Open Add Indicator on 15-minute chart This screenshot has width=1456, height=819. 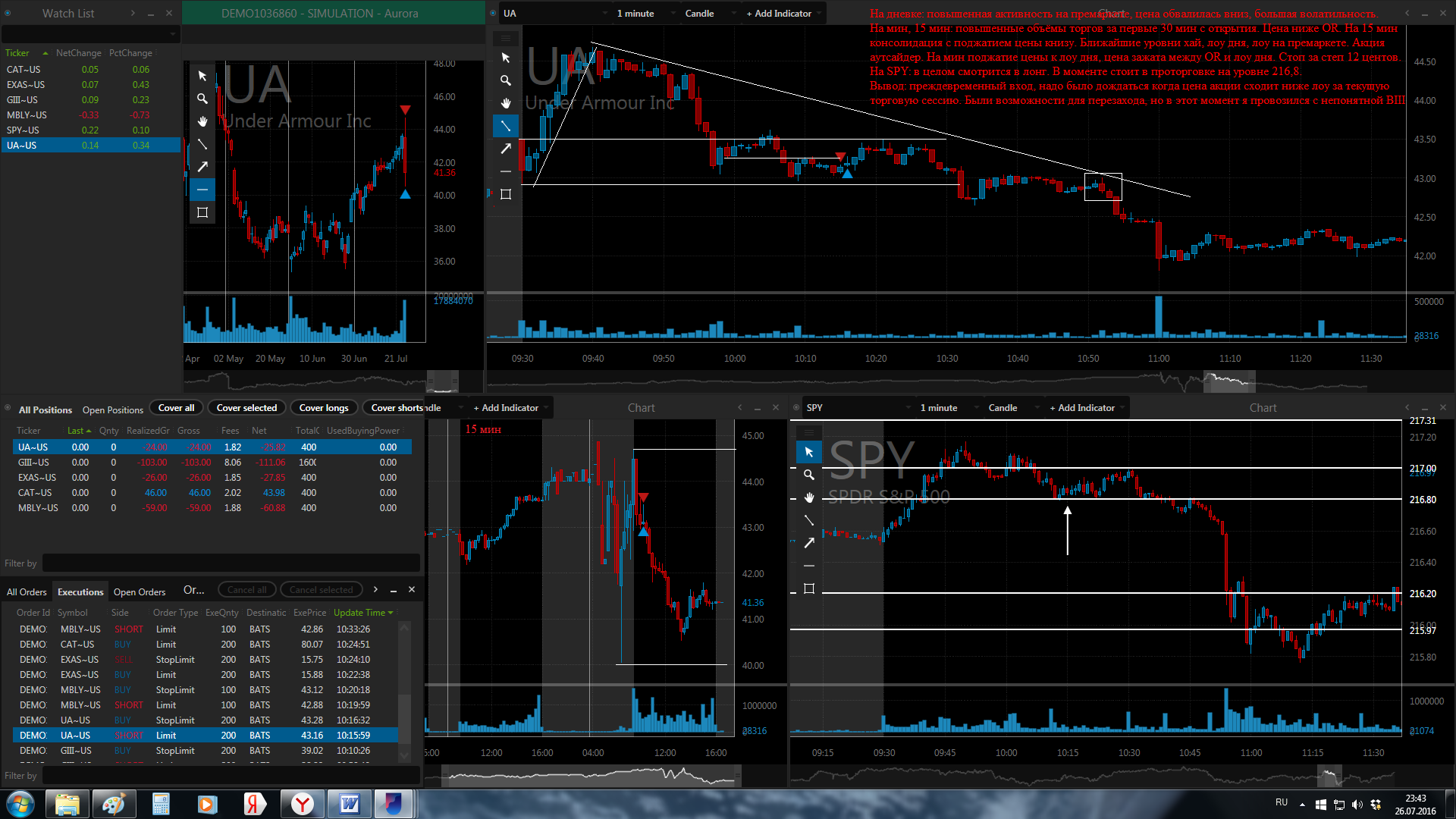pos(510,408)
